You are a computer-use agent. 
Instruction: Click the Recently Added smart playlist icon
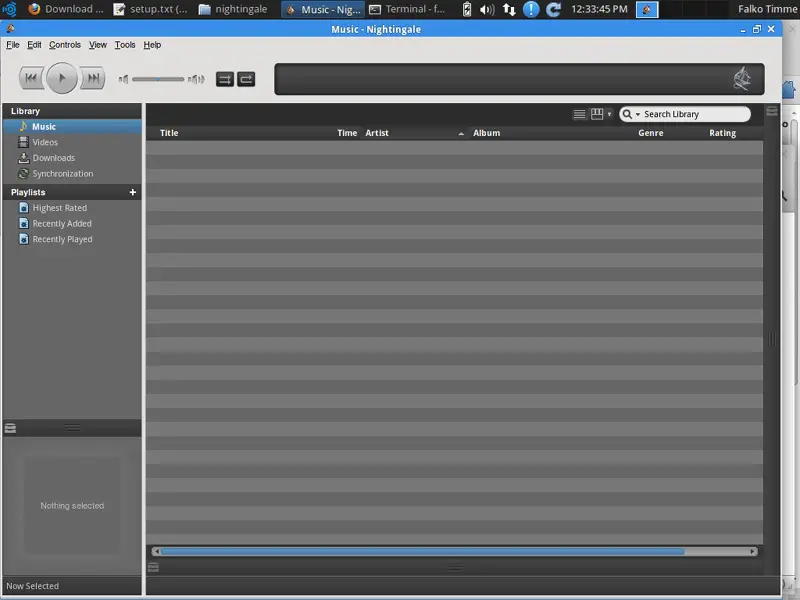pos(23,223)
